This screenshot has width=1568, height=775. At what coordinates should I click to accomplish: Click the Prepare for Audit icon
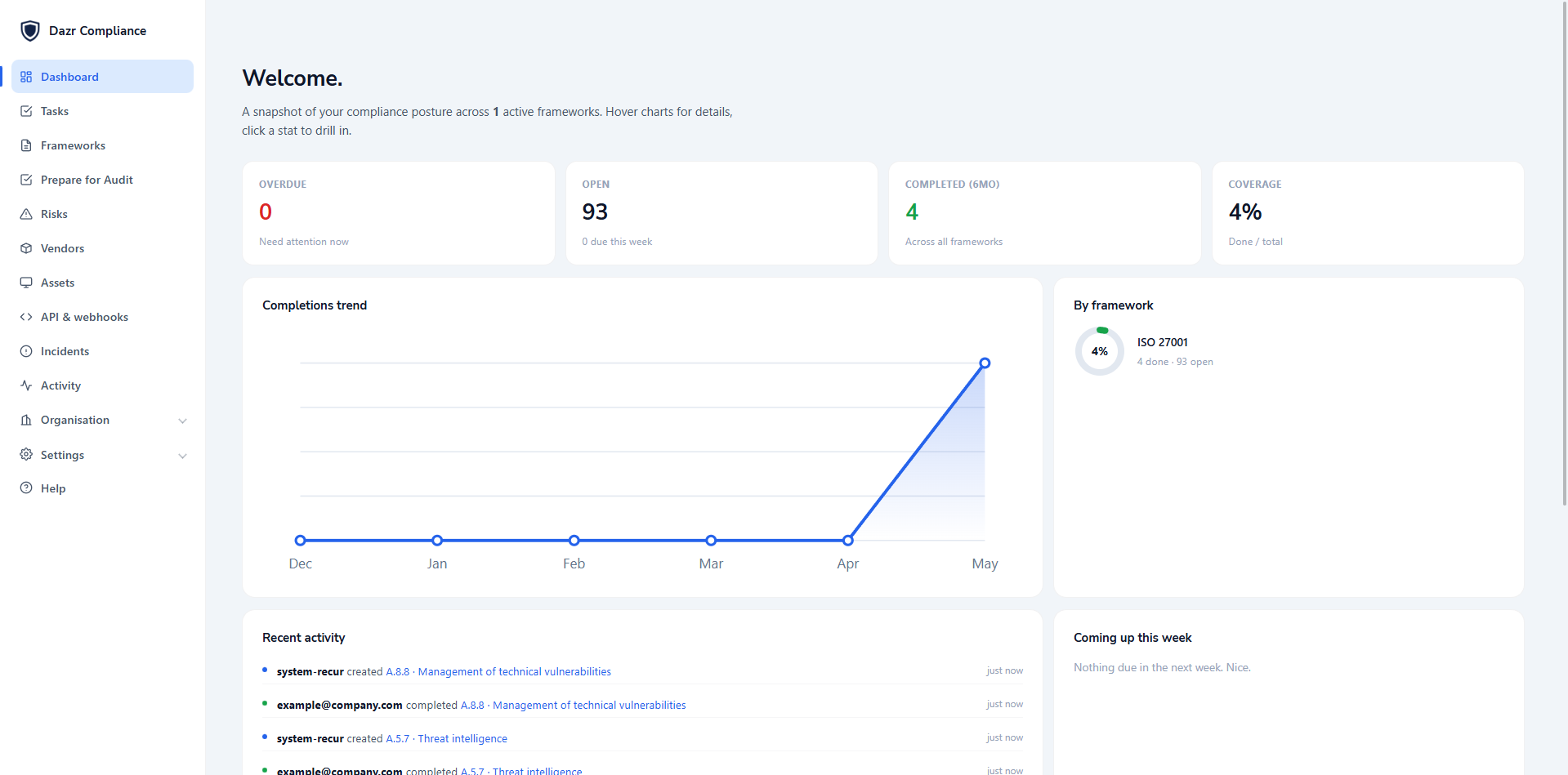point(26,180)
